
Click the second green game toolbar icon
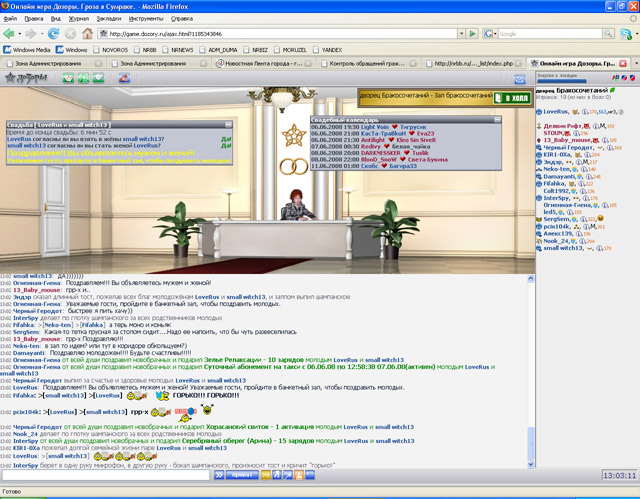(x=83, y=78)
